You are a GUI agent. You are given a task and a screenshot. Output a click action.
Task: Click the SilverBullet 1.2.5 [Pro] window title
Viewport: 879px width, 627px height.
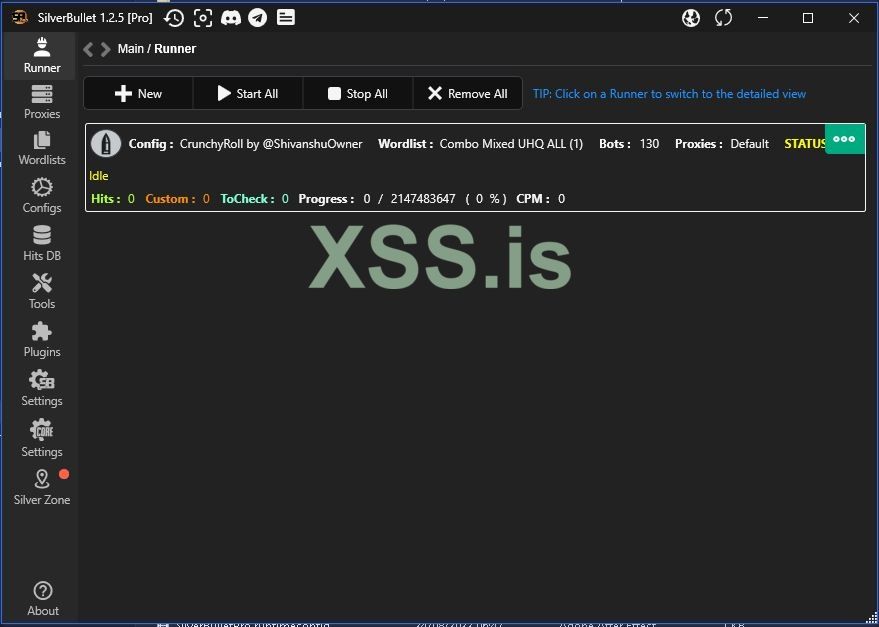pyautogui.click(x=95, y=18)
